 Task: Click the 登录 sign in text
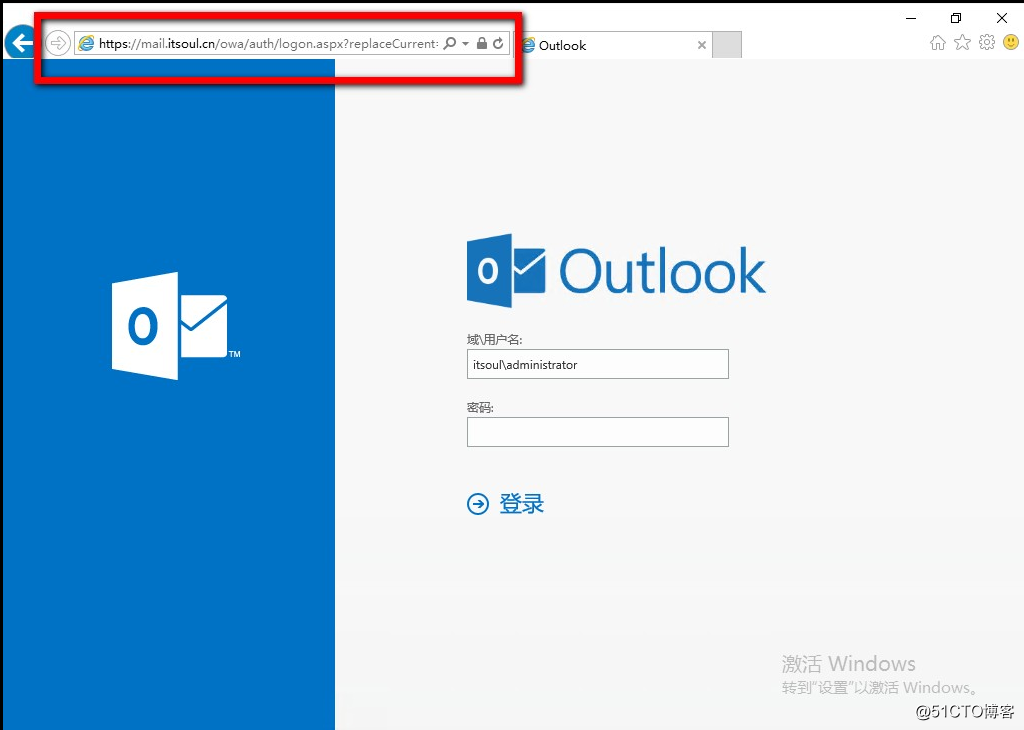522,504
